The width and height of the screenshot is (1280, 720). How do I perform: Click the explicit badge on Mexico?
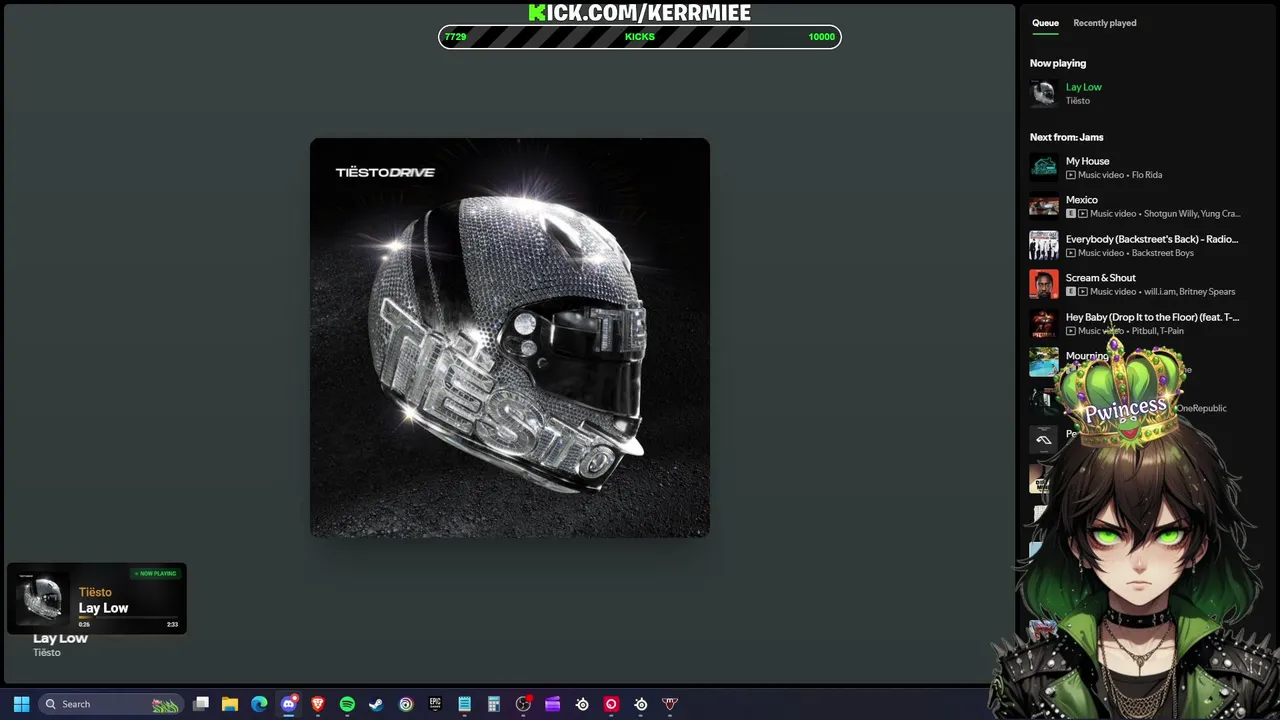click(1071, 214)
